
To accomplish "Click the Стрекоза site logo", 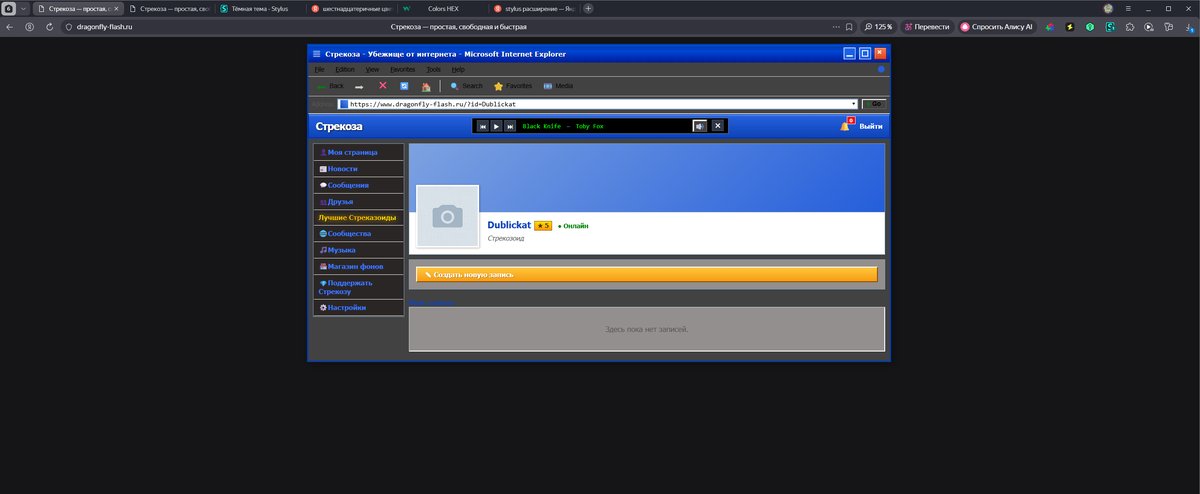I will pyautogui.click(x=339, y=127).
